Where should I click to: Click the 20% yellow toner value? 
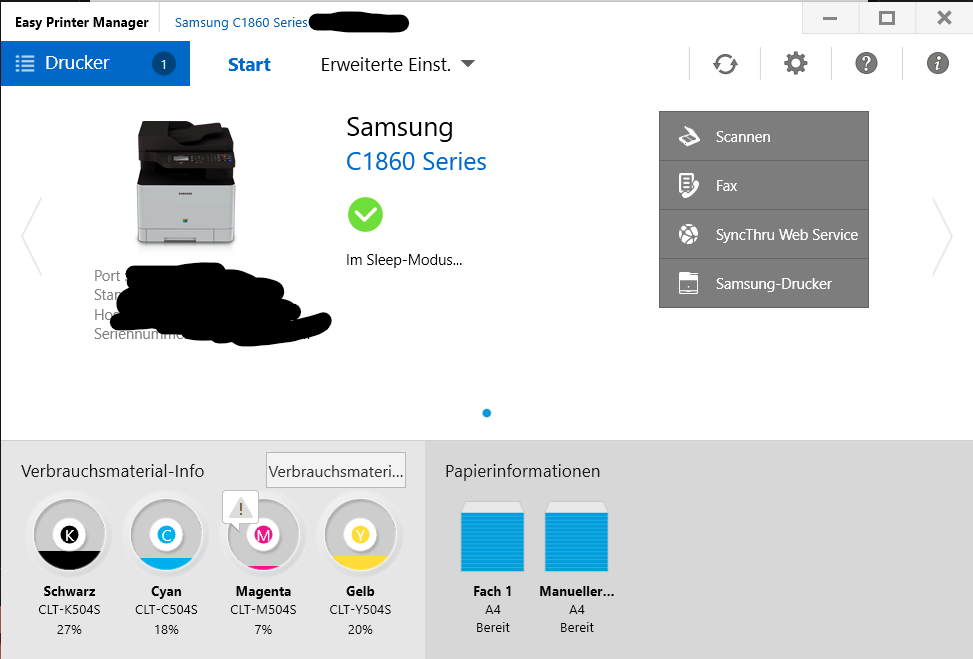click(360, 629)
